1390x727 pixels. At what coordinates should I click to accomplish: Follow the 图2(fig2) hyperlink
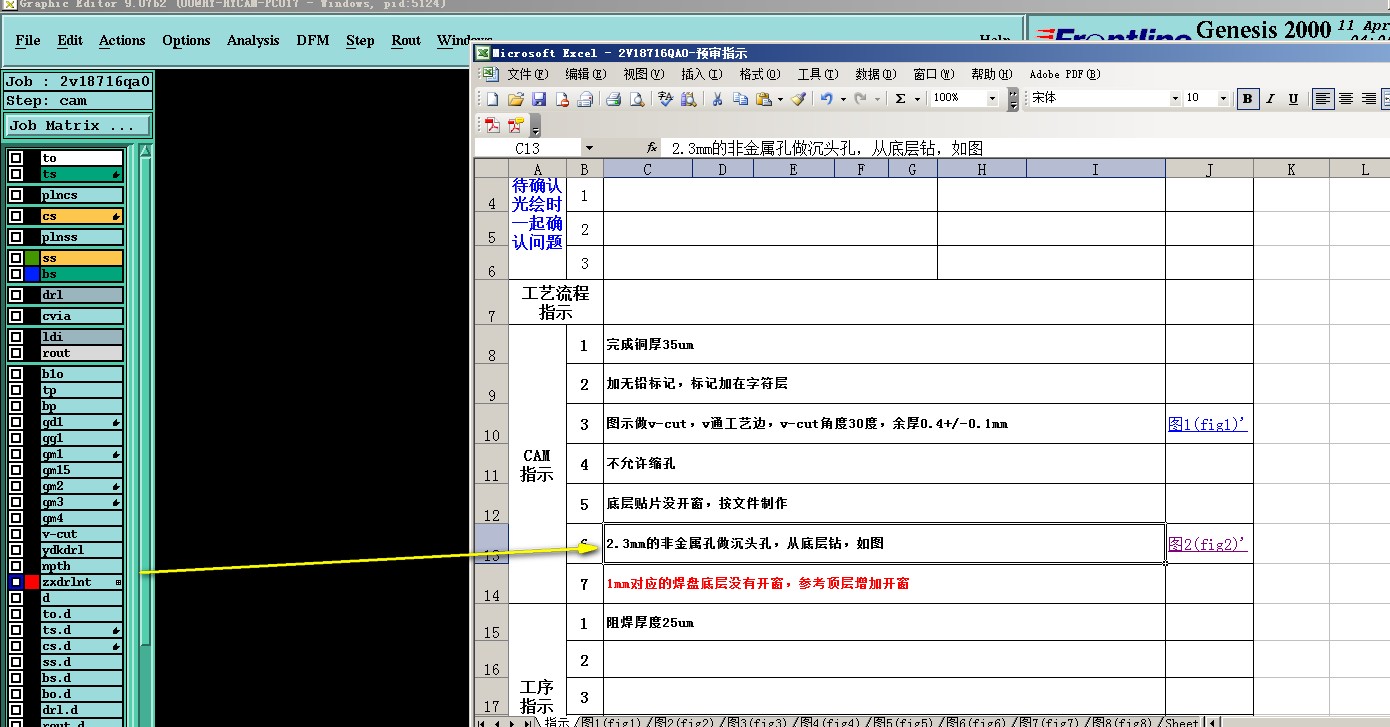(1208, 544)
